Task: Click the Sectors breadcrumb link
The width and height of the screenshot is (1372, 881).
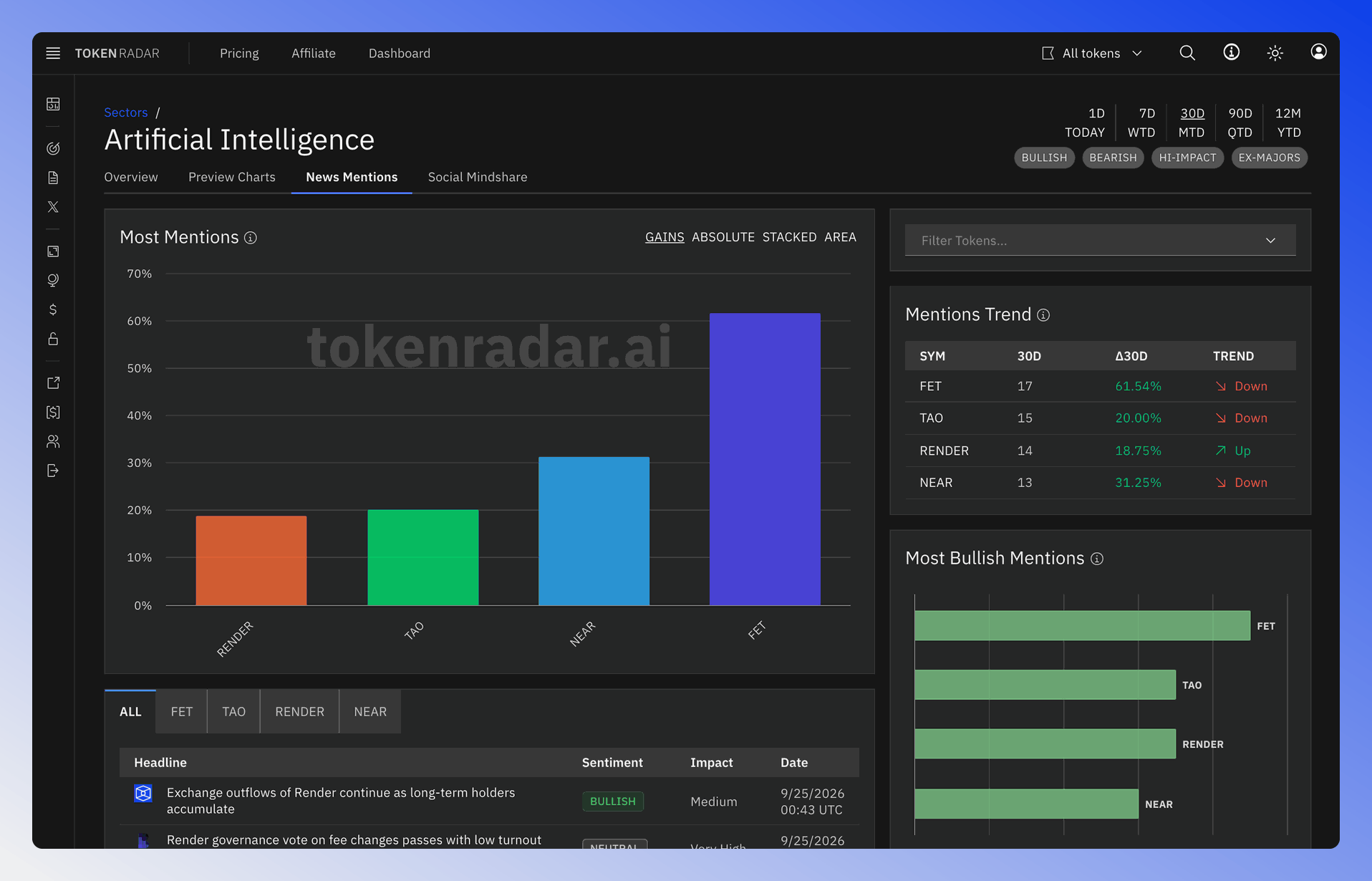Action: pyautogui.click(x=125, y=112)
